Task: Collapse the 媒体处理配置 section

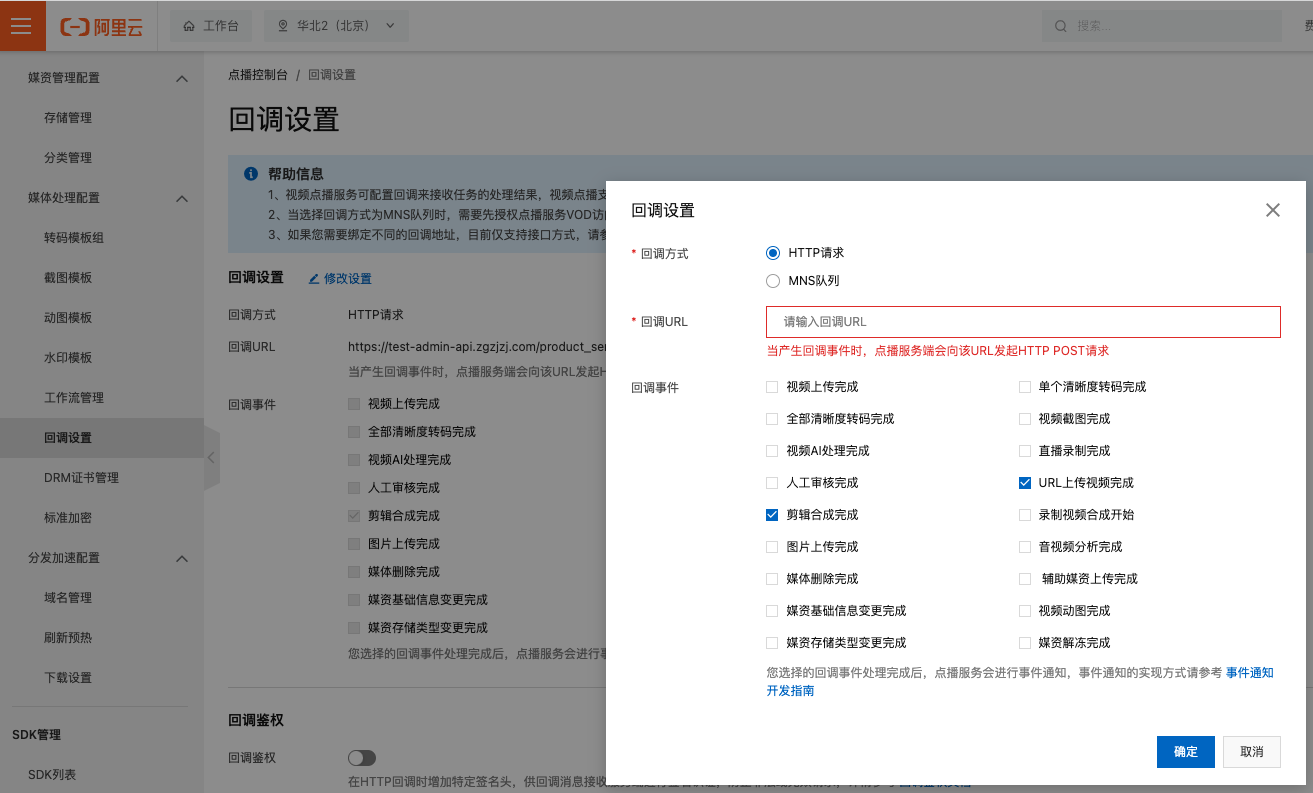Action: coord(182,198)
